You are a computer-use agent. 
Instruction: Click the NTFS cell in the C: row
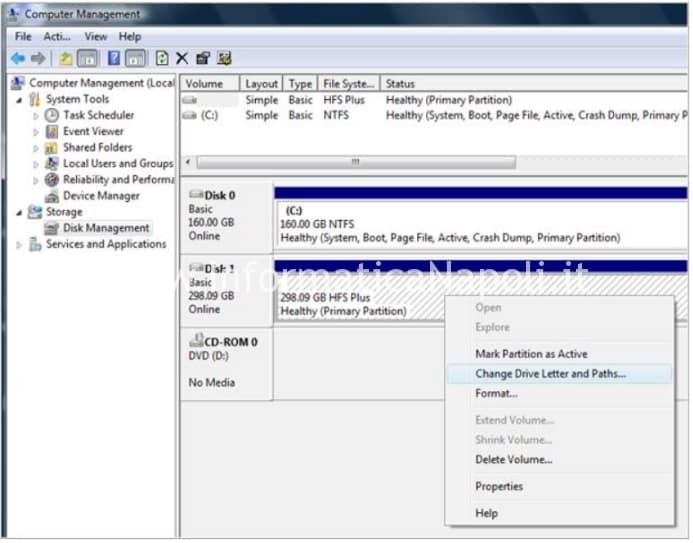[x=336, y=116]
